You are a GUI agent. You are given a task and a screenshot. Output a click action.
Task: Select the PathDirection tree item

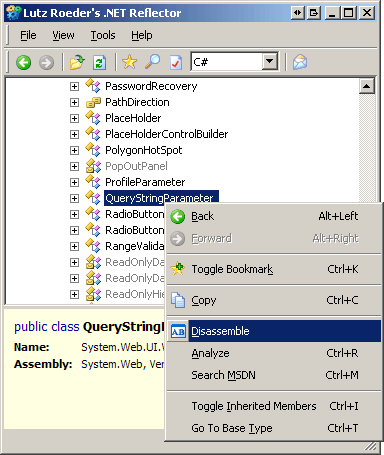(137, 102)
